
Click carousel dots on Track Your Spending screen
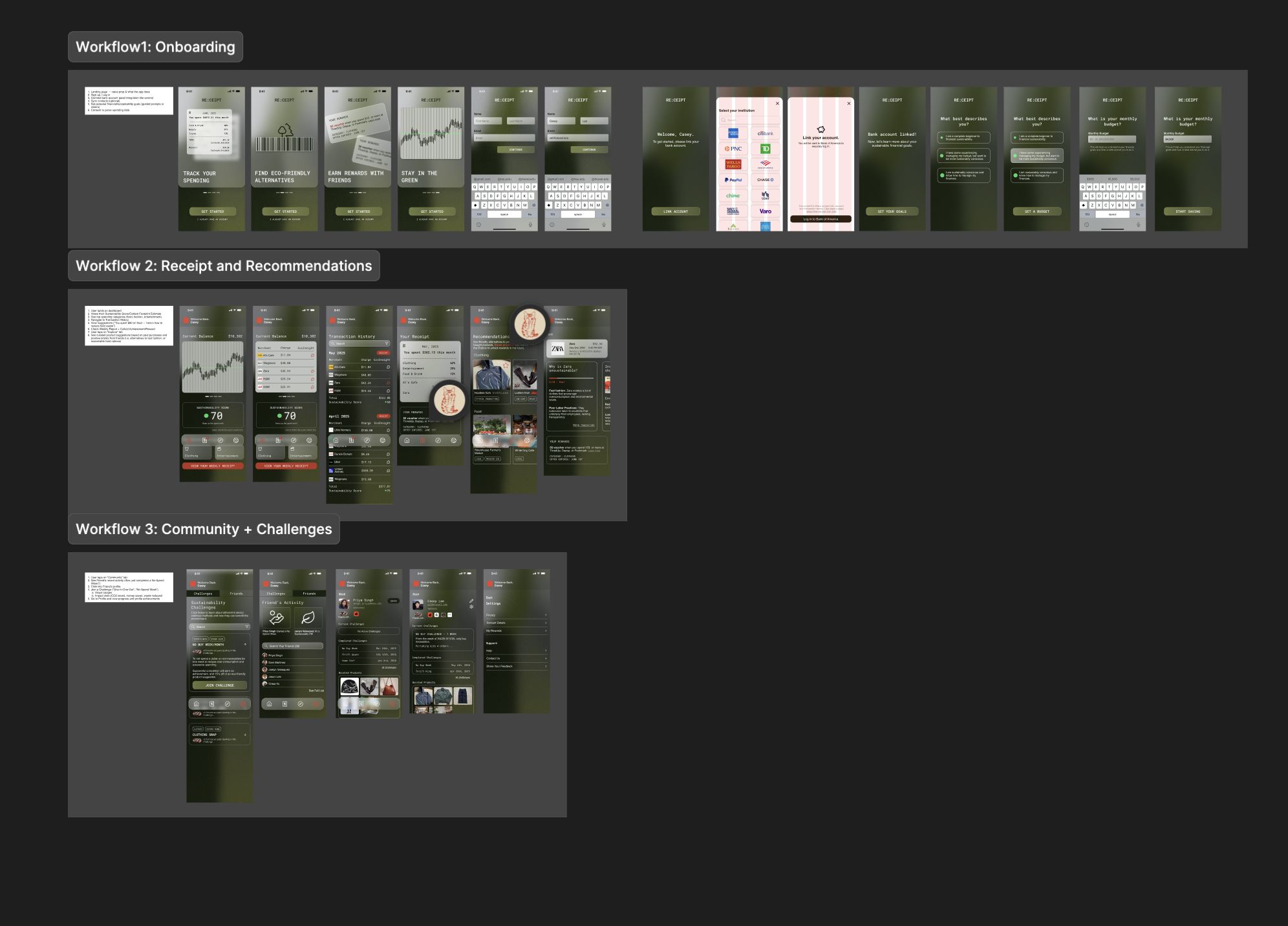tap(211, 193)
